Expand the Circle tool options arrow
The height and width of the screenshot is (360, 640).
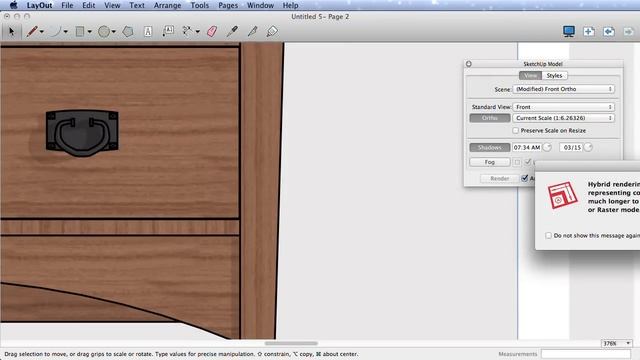point(113,32)
